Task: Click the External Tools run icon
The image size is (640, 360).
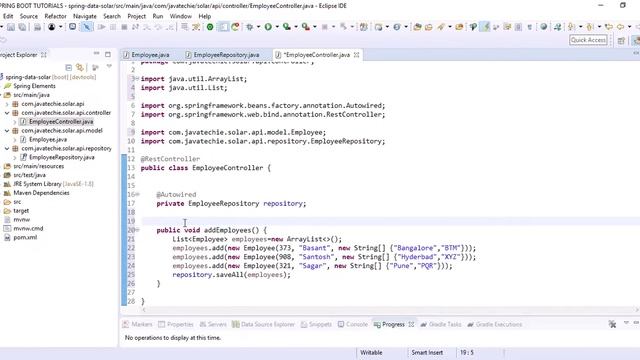Action: [x=306, y=27]
